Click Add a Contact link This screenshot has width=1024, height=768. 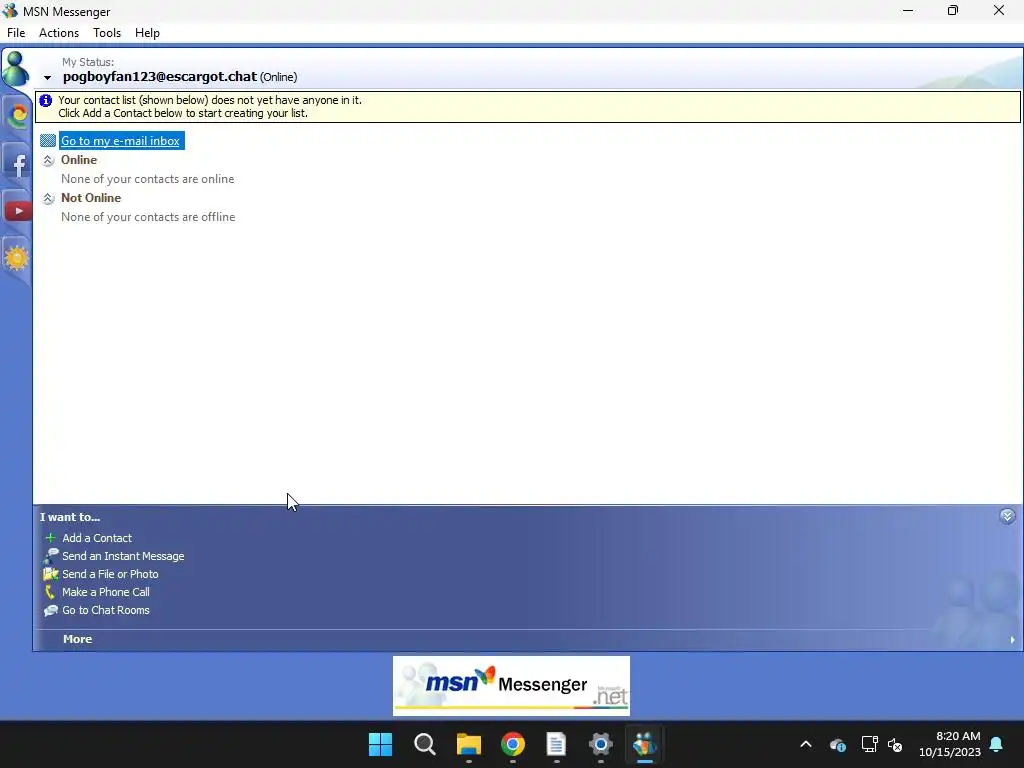tap(97, 538)
